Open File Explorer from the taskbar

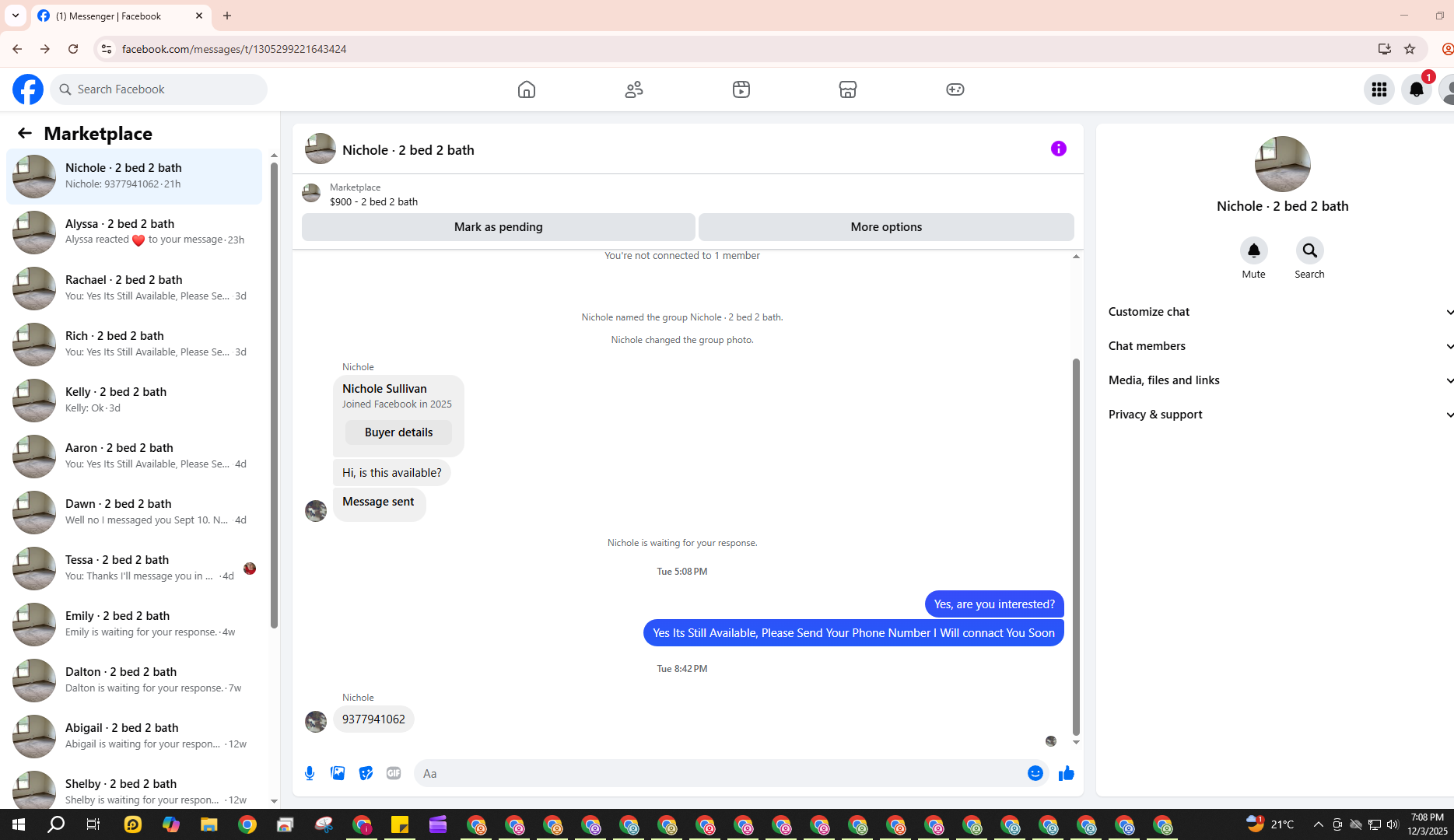coord(208,824)
